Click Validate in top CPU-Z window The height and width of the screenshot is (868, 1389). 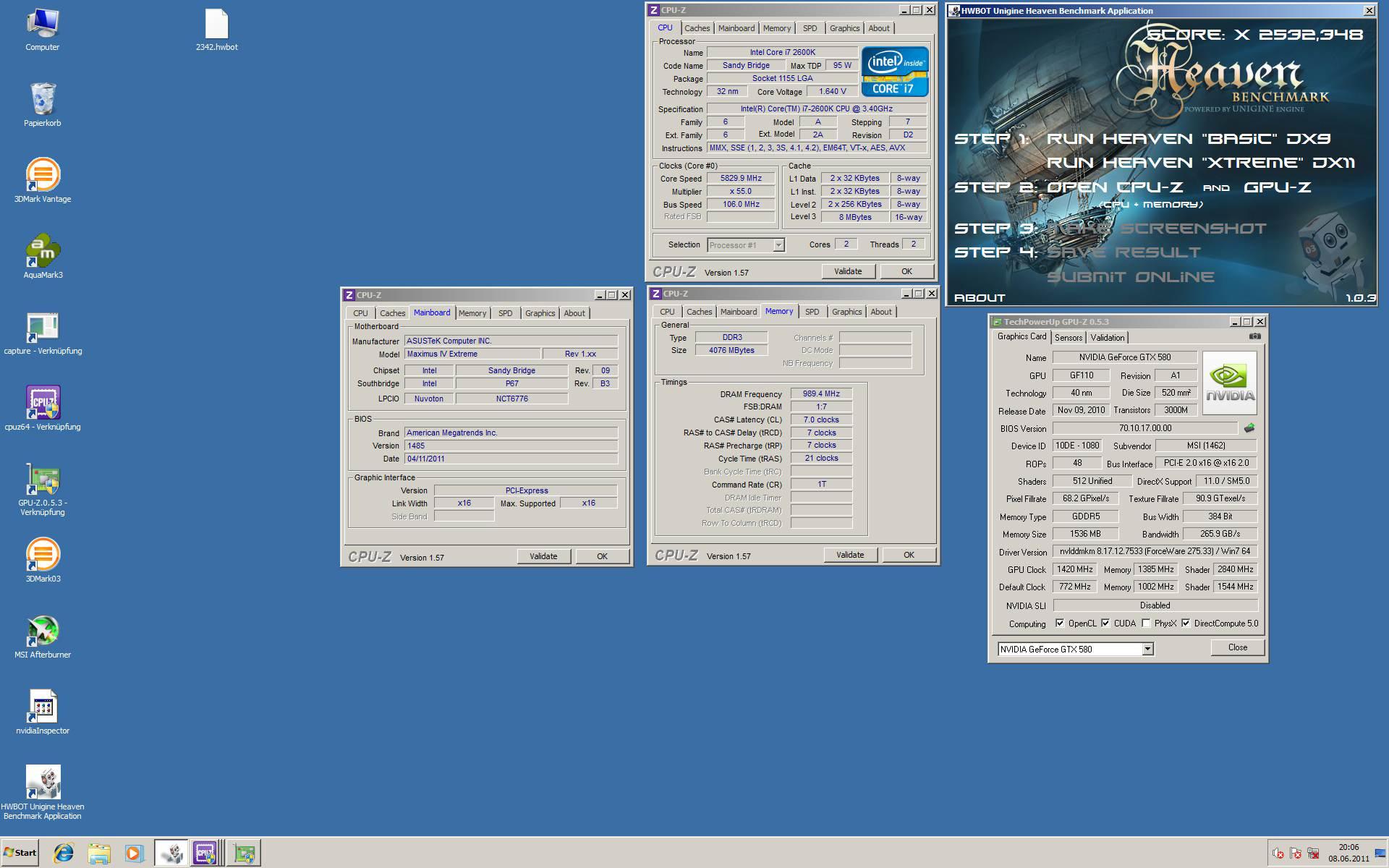click(848, 271)
